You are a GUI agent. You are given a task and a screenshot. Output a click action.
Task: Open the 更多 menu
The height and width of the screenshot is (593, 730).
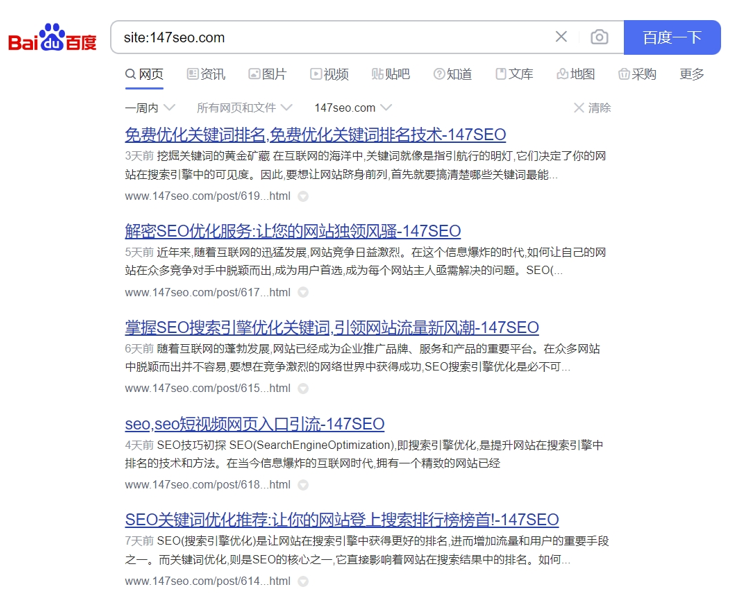pyautogui.click(x=692, y=74)
